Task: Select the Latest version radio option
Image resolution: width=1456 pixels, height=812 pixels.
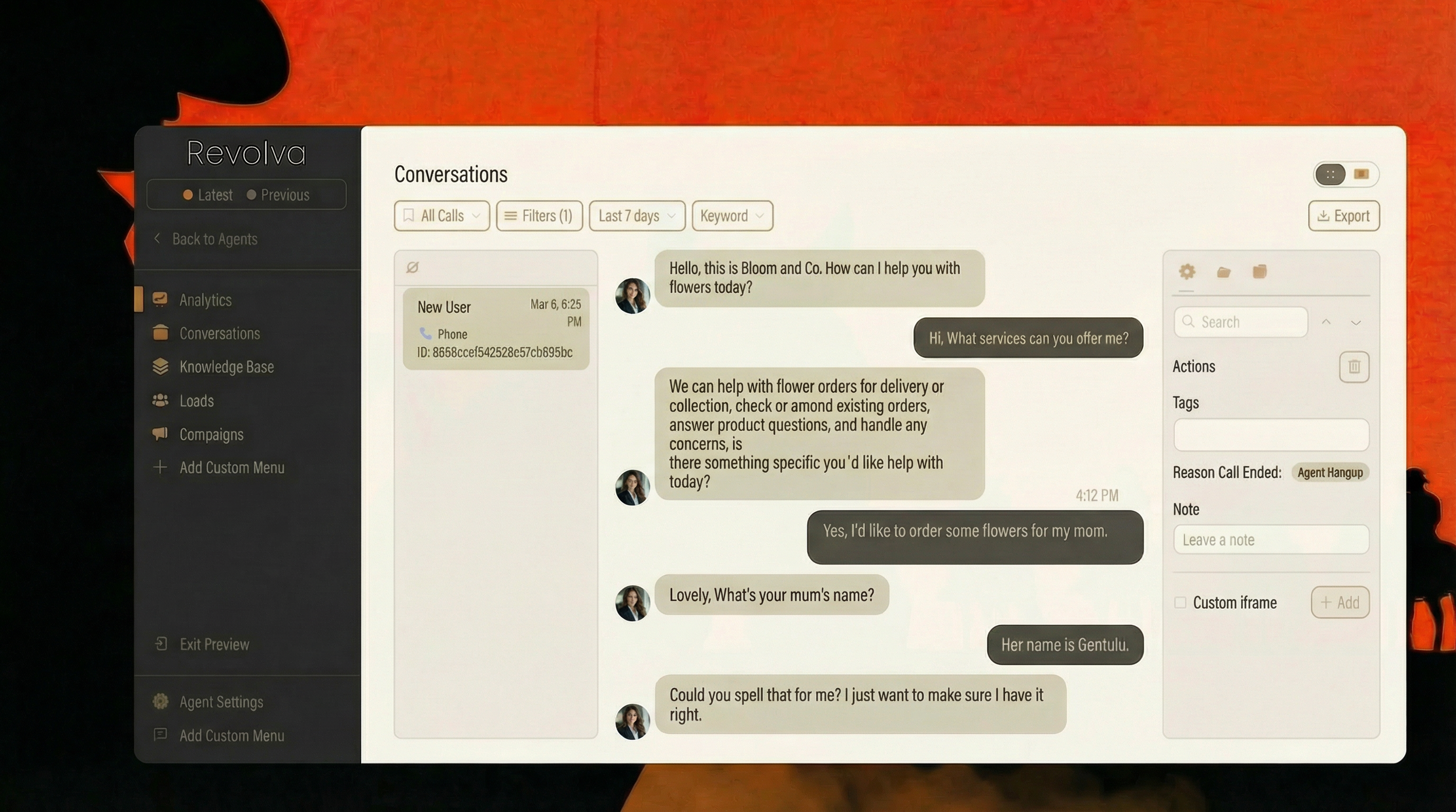Action: [208, 195]
